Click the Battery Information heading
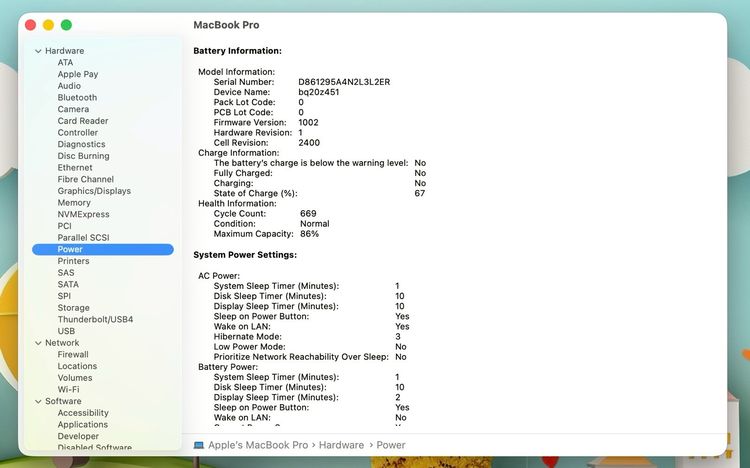This screenshot has width=750, height=468. [237, 51]
